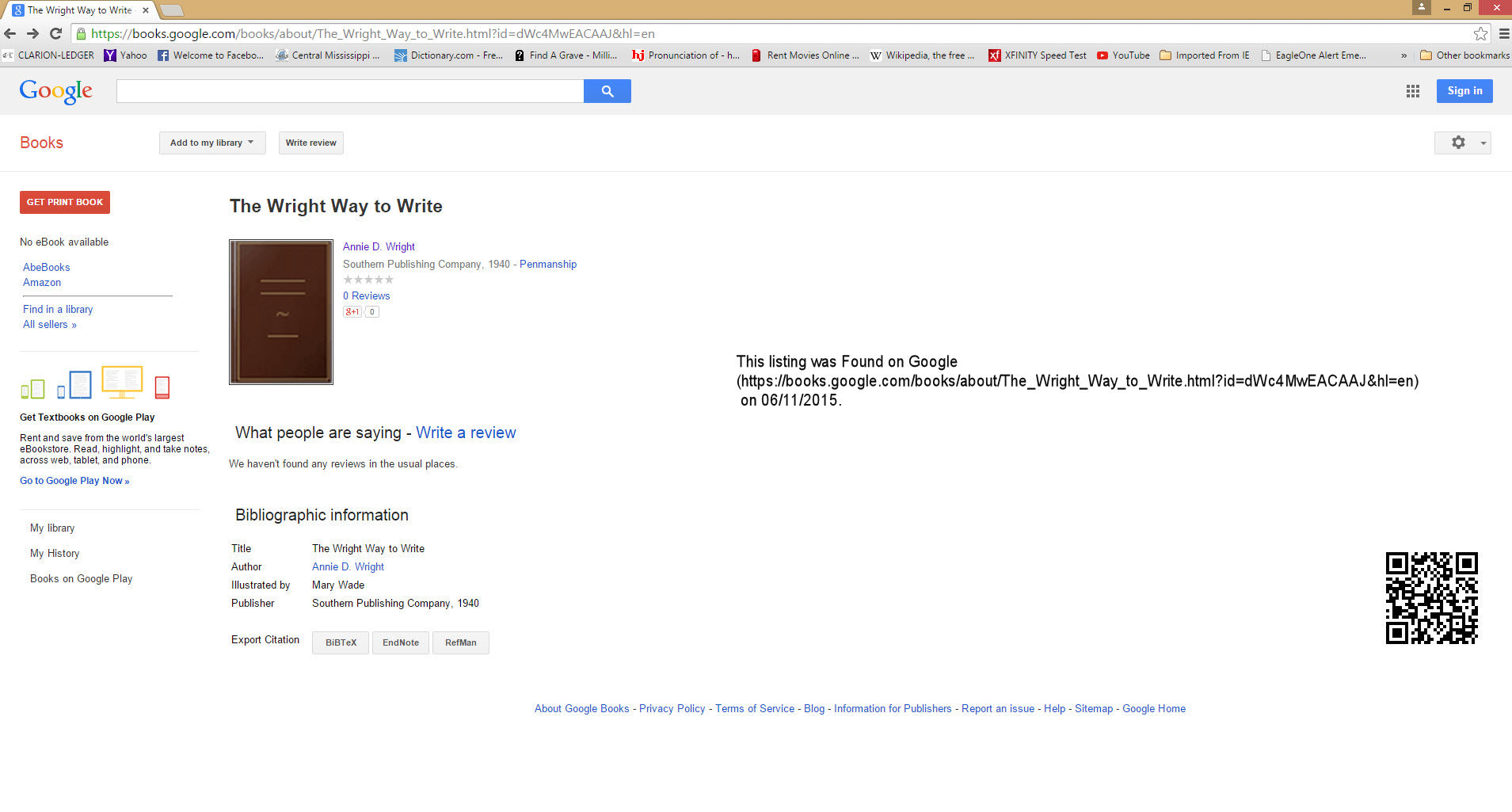Screen dimensions: 1512x812
Task: Expand the Add to my library dropdown
Action: [x=211, y=143]
